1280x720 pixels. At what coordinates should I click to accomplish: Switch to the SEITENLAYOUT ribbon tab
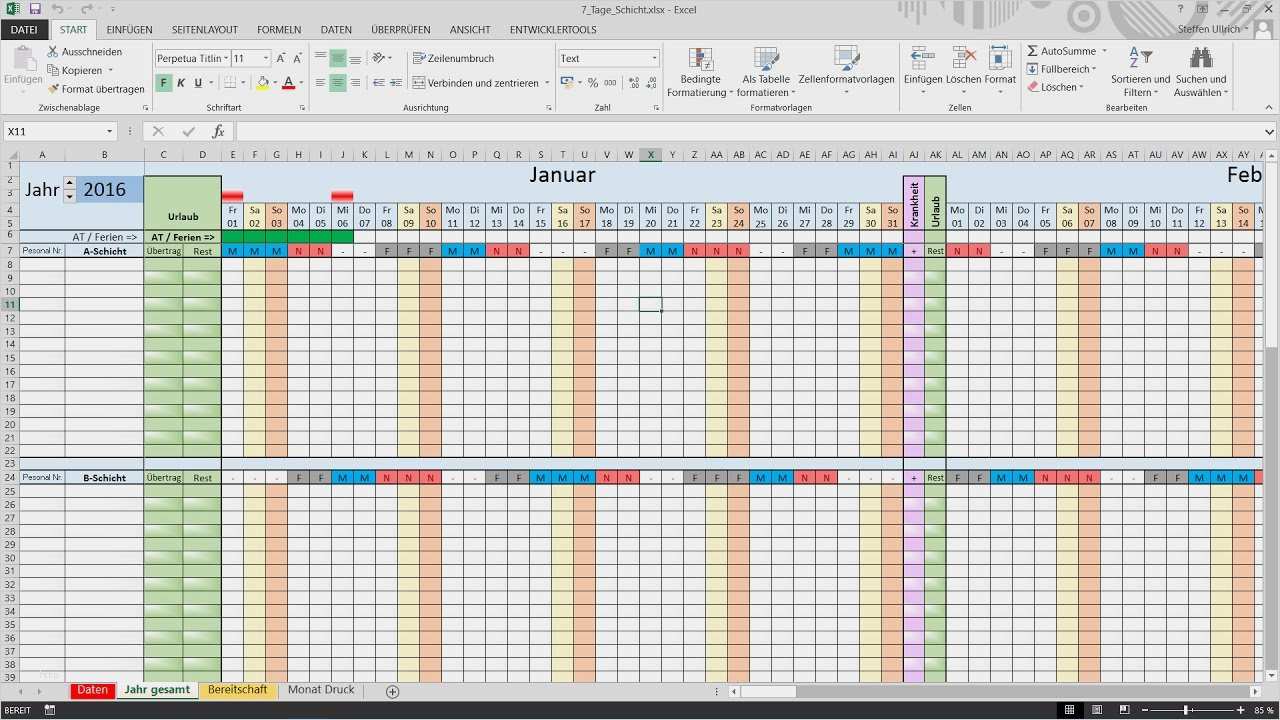point(204,30)
